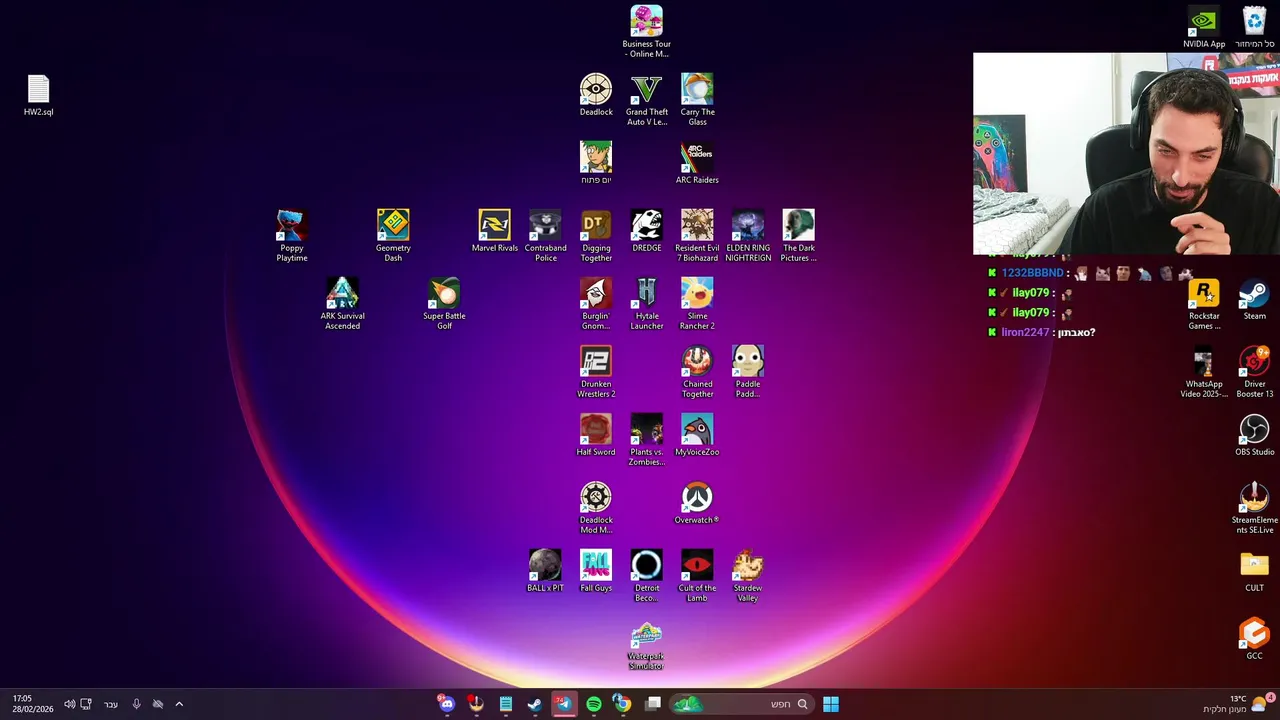Image resolution: width=1280 pixels, height=720 pixels.
Task: Switch to Steam in the taskbar
Action: 535,704
